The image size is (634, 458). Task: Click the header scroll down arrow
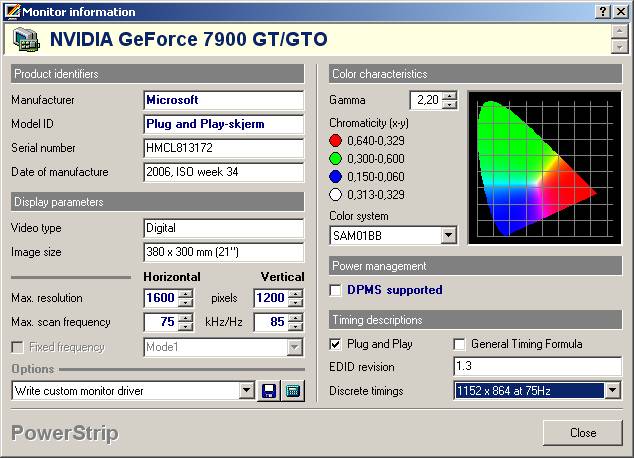click(619, 46)
